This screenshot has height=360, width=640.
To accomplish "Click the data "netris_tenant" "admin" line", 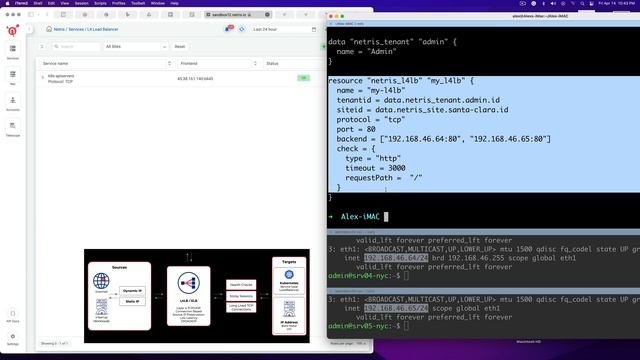I will 392,42.
